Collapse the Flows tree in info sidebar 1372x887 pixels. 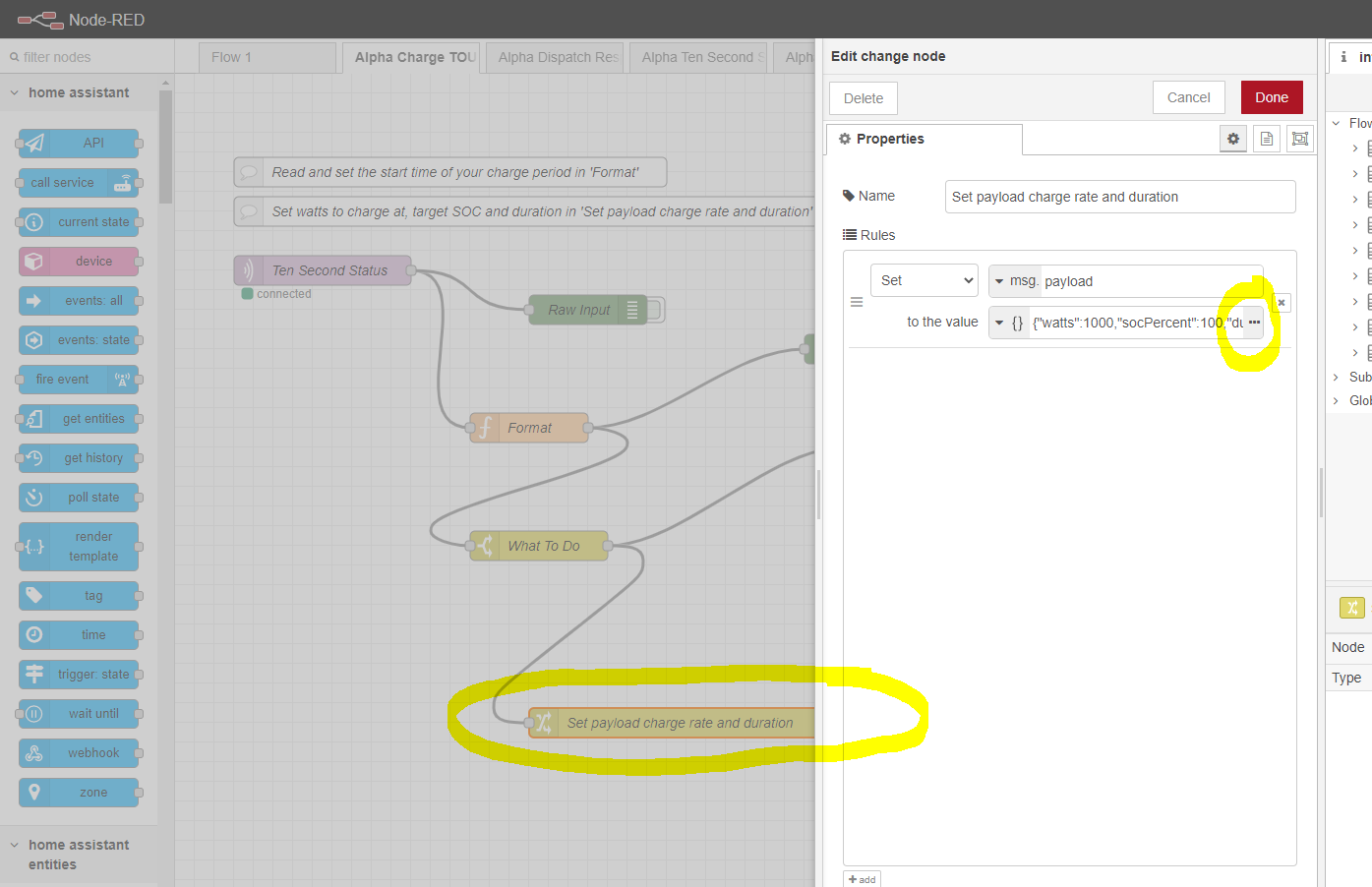[1336, 123]
